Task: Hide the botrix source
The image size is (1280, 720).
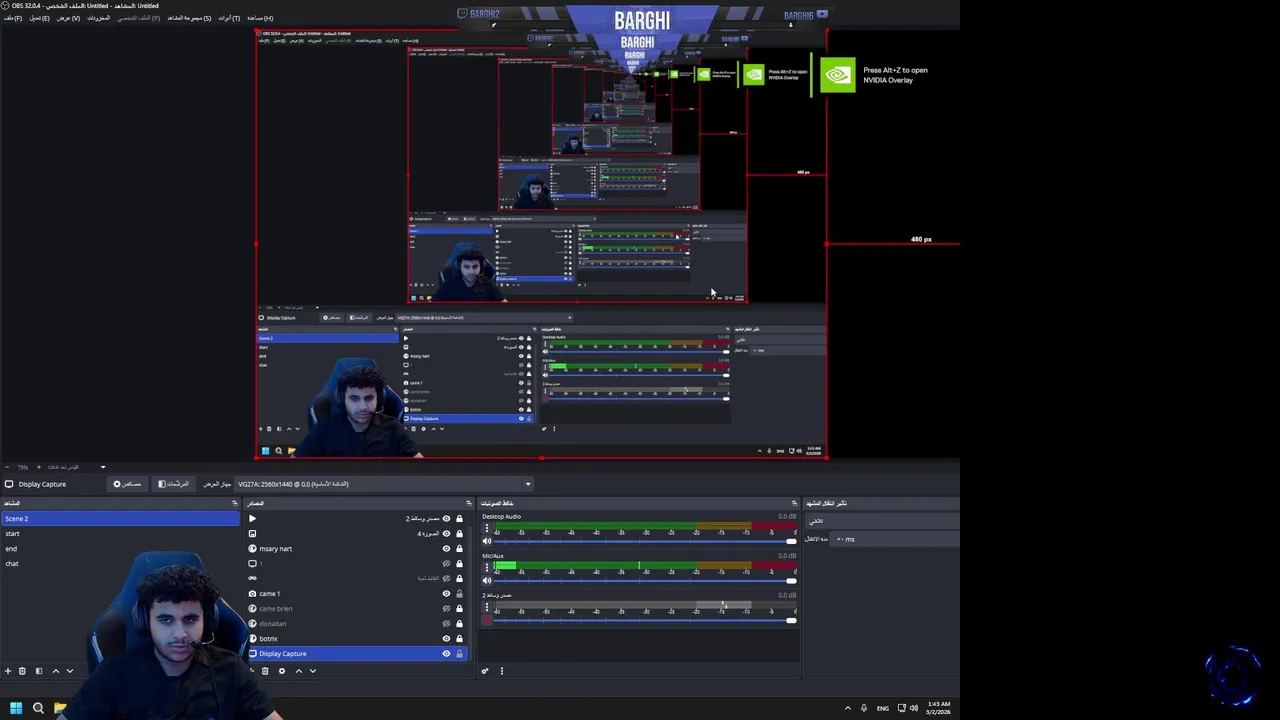Action: (x=446, y=638)
